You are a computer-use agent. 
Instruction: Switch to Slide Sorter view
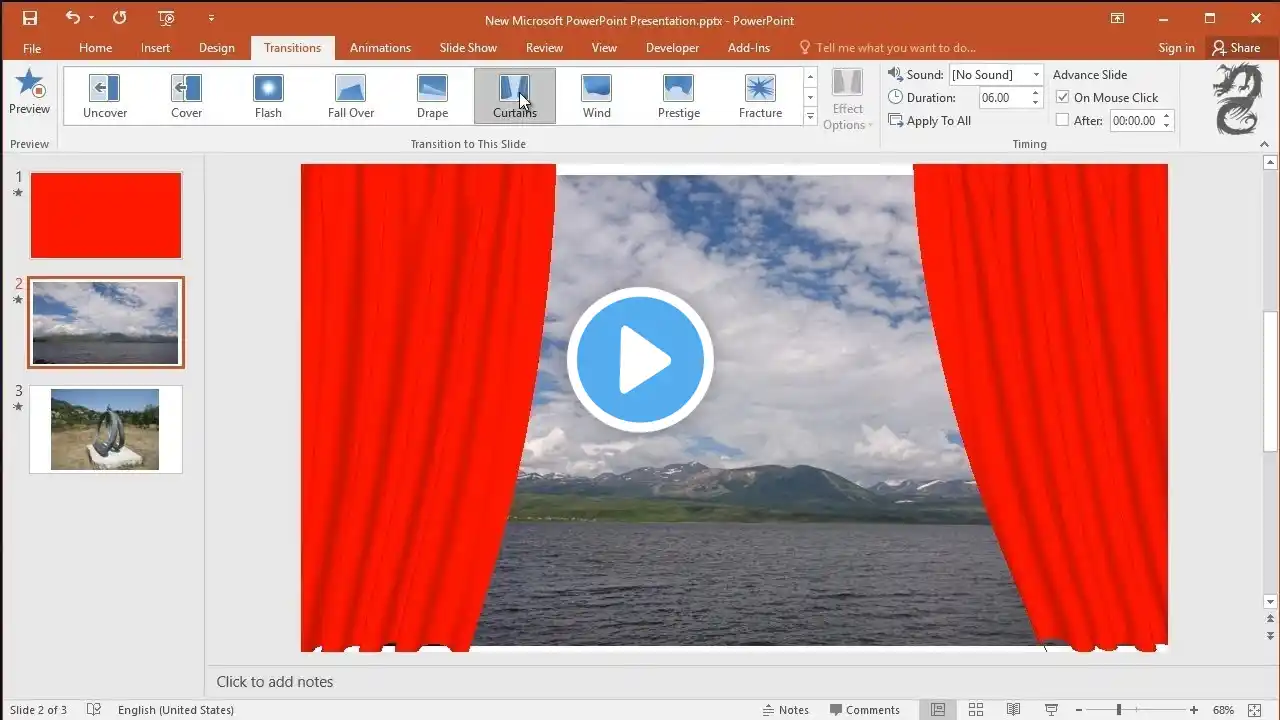point(976,710)
